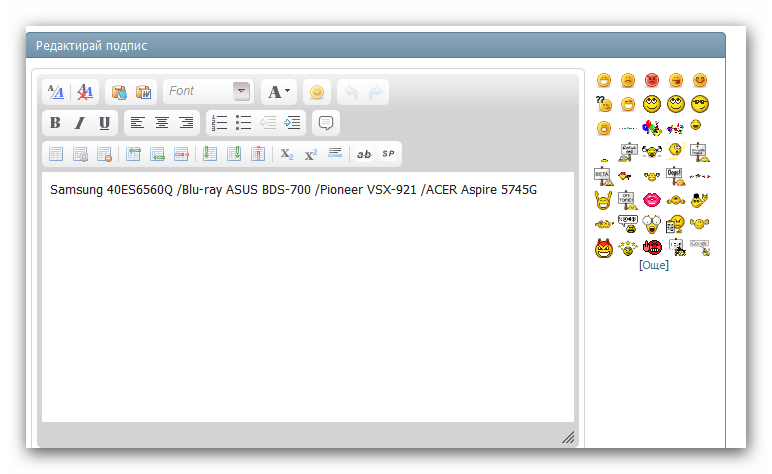The height and width of the screenshot is (474, 772).
Task: Insert the BETA sign smiley
Action: click(x=603, y=176)
